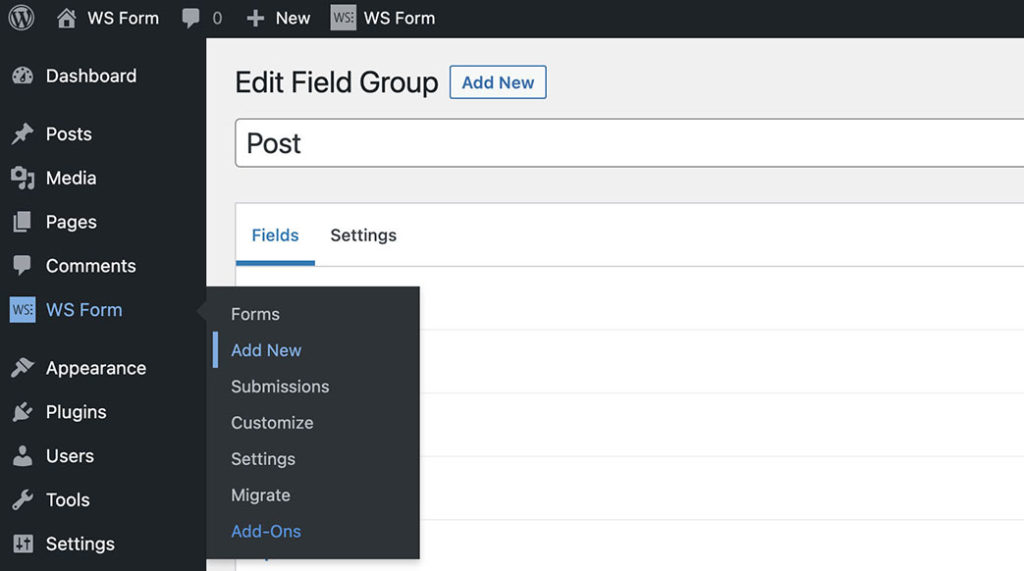The width and height of the screenshot is (1024, 571).
Task: Open Add-Ons in WS Form submenu
Action: point(266,532)
